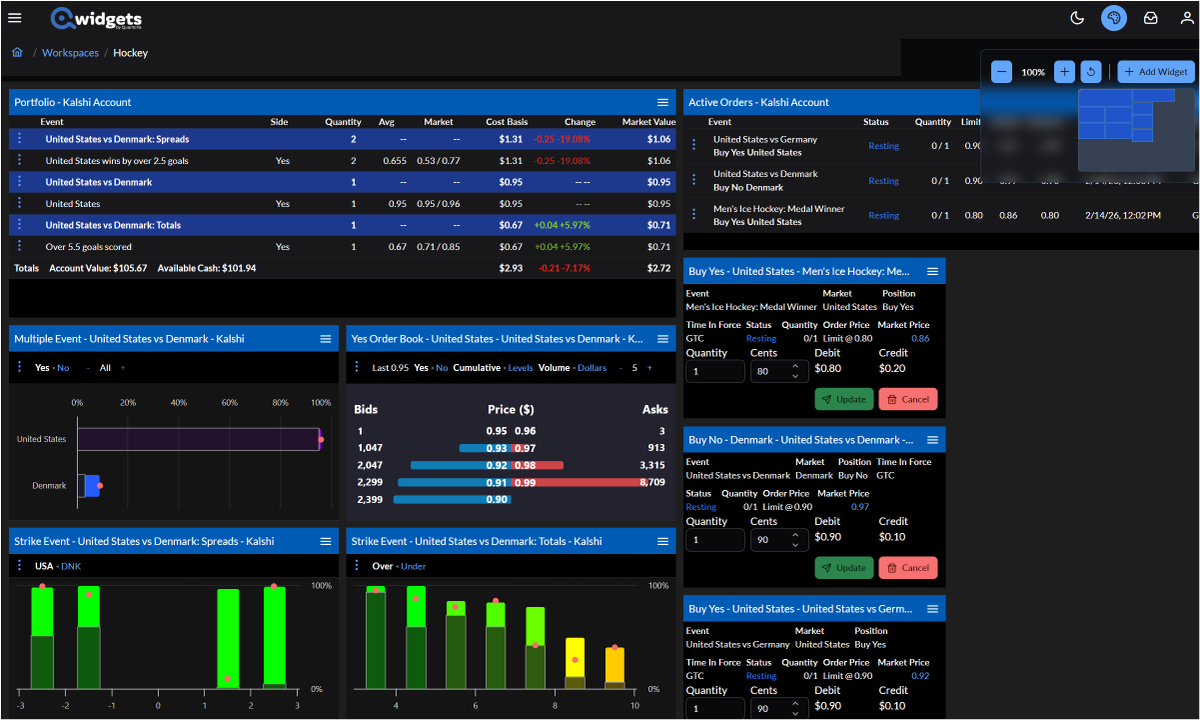Open Yes Order Book widget menu

(662, 339)
